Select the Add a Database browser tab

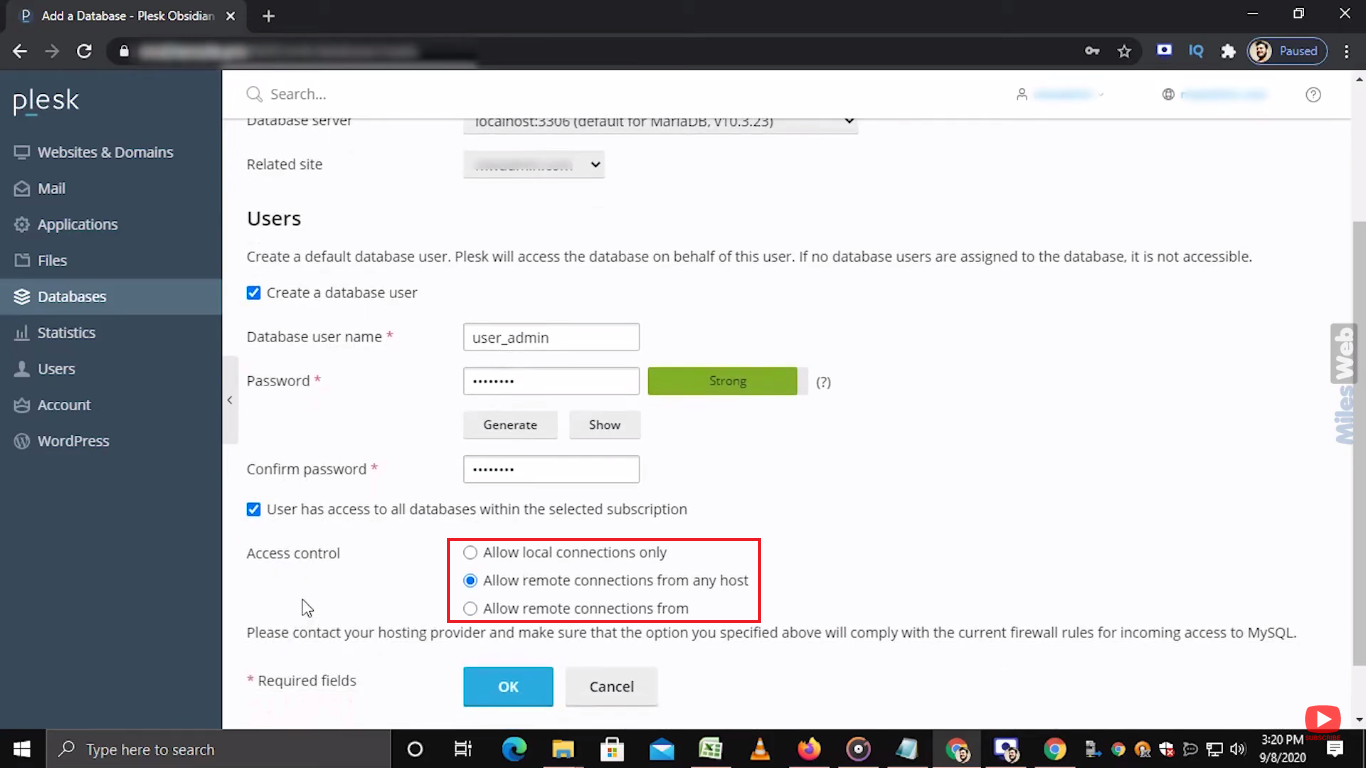128,16
